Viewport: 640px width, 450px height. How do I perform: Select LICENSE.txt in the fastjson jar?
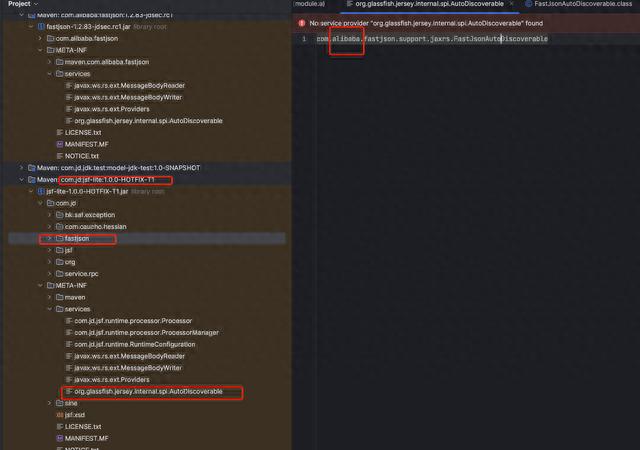(83, 133)
